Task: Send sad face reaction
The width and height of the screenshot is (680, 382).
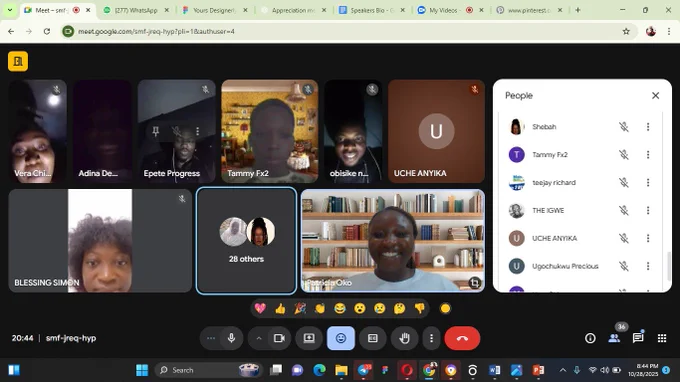Action: tap(379, 308)
